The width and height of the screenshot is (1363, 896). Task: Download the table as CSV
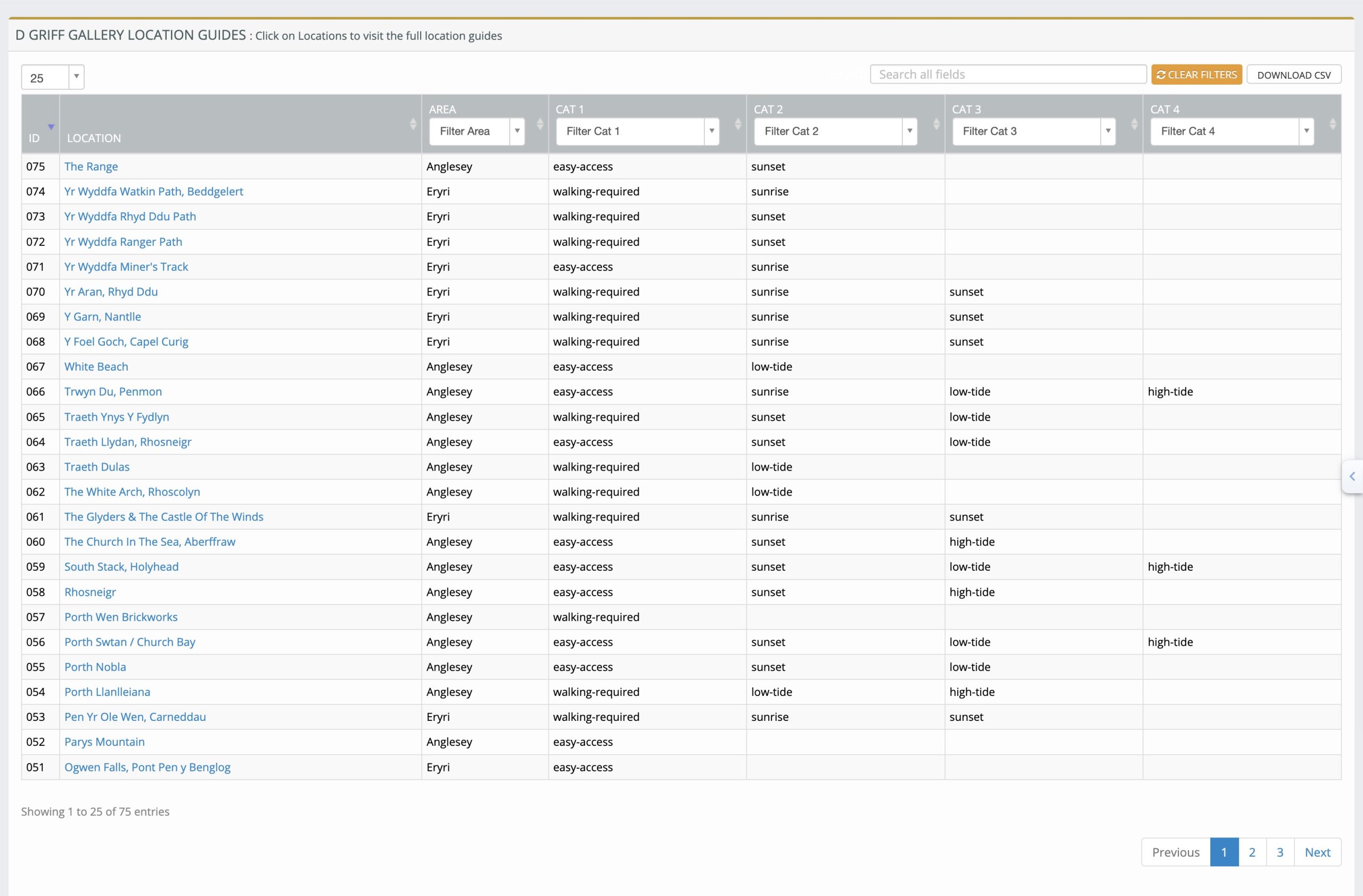pos(1293,75)
